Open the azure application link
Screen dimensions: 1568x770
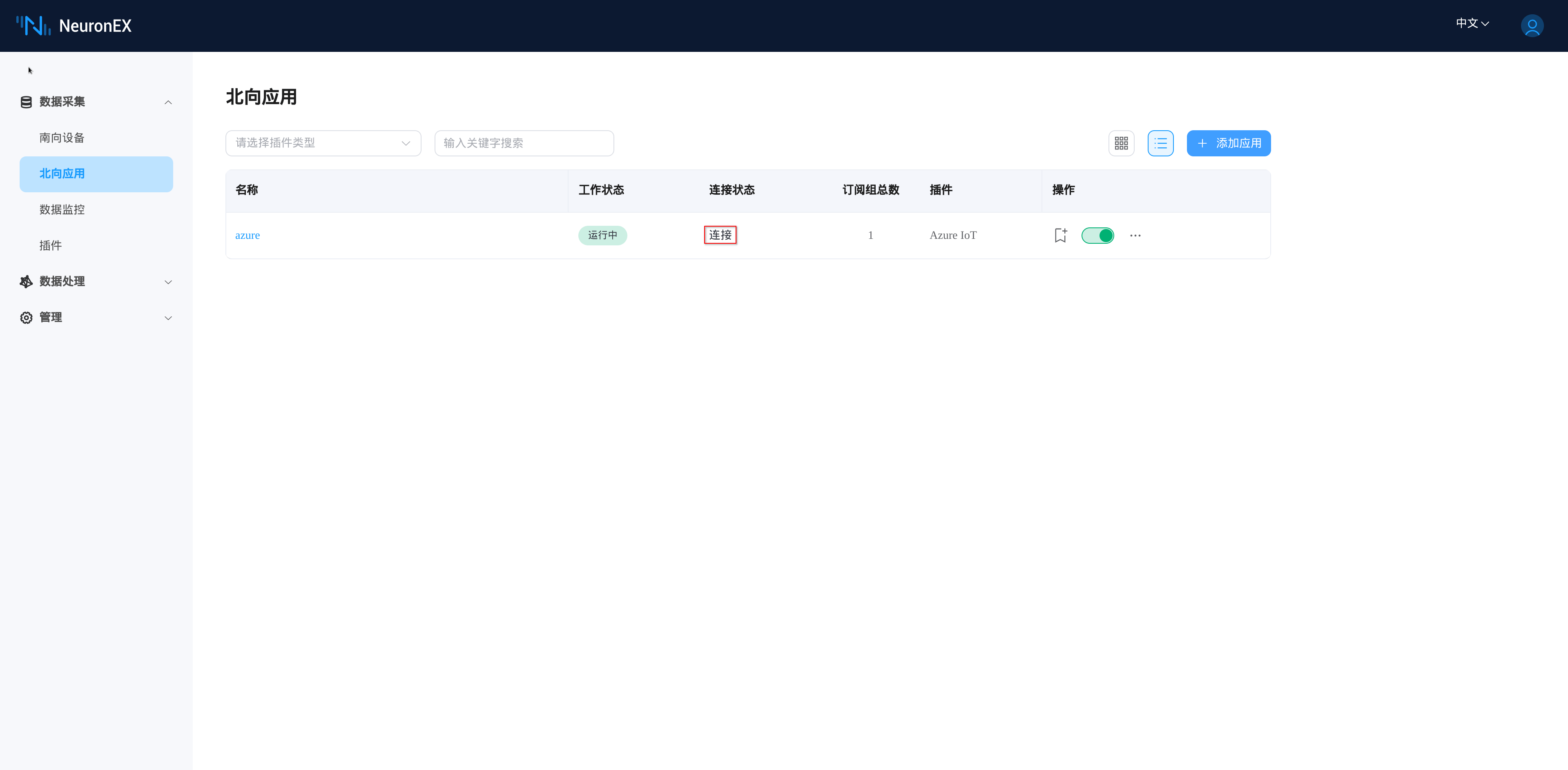247,235
